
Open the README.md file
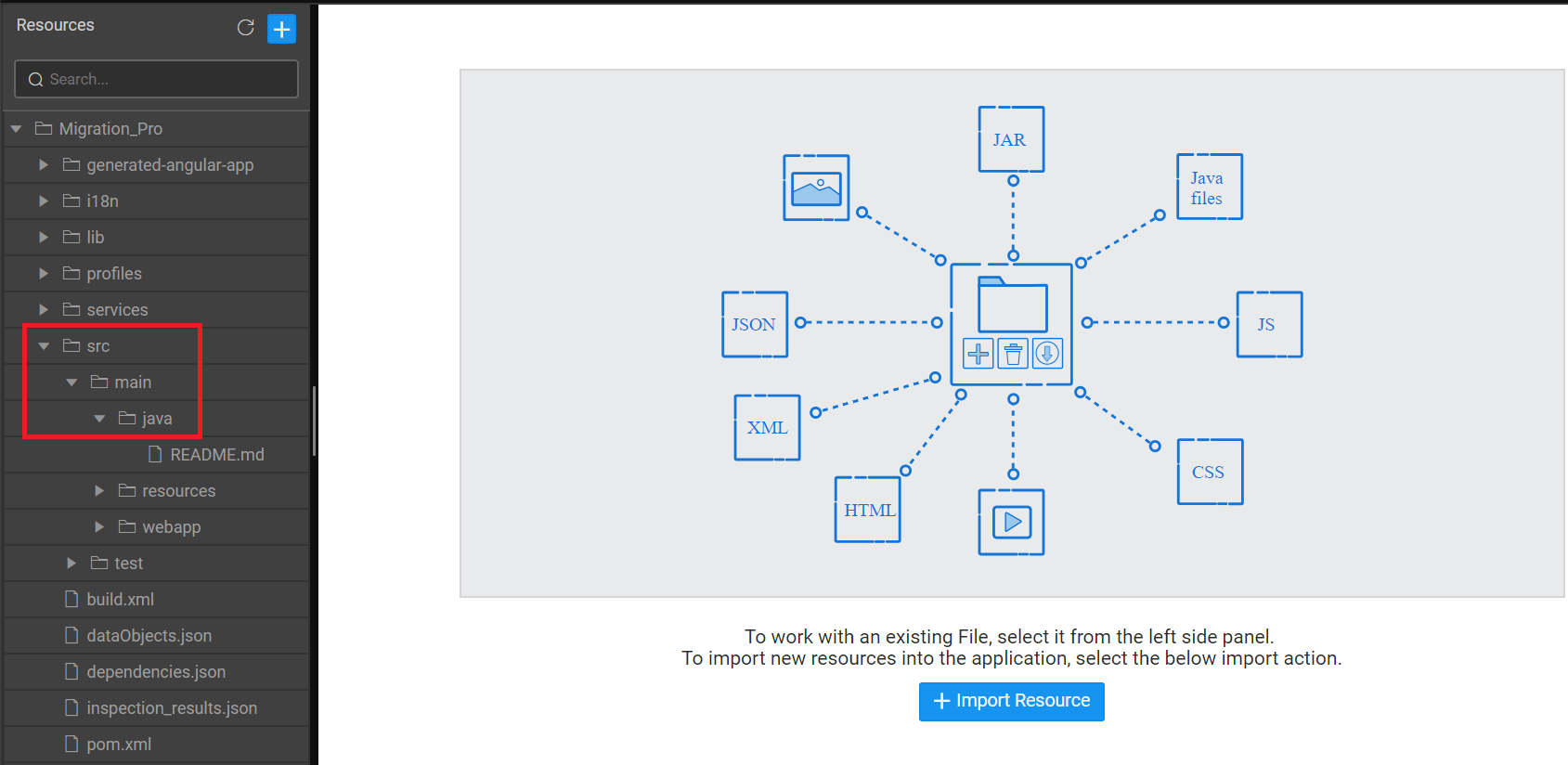[216, 455]
